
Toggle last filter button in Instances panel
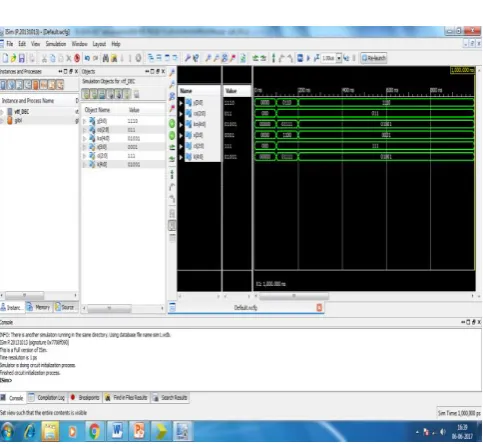[60, 85]
